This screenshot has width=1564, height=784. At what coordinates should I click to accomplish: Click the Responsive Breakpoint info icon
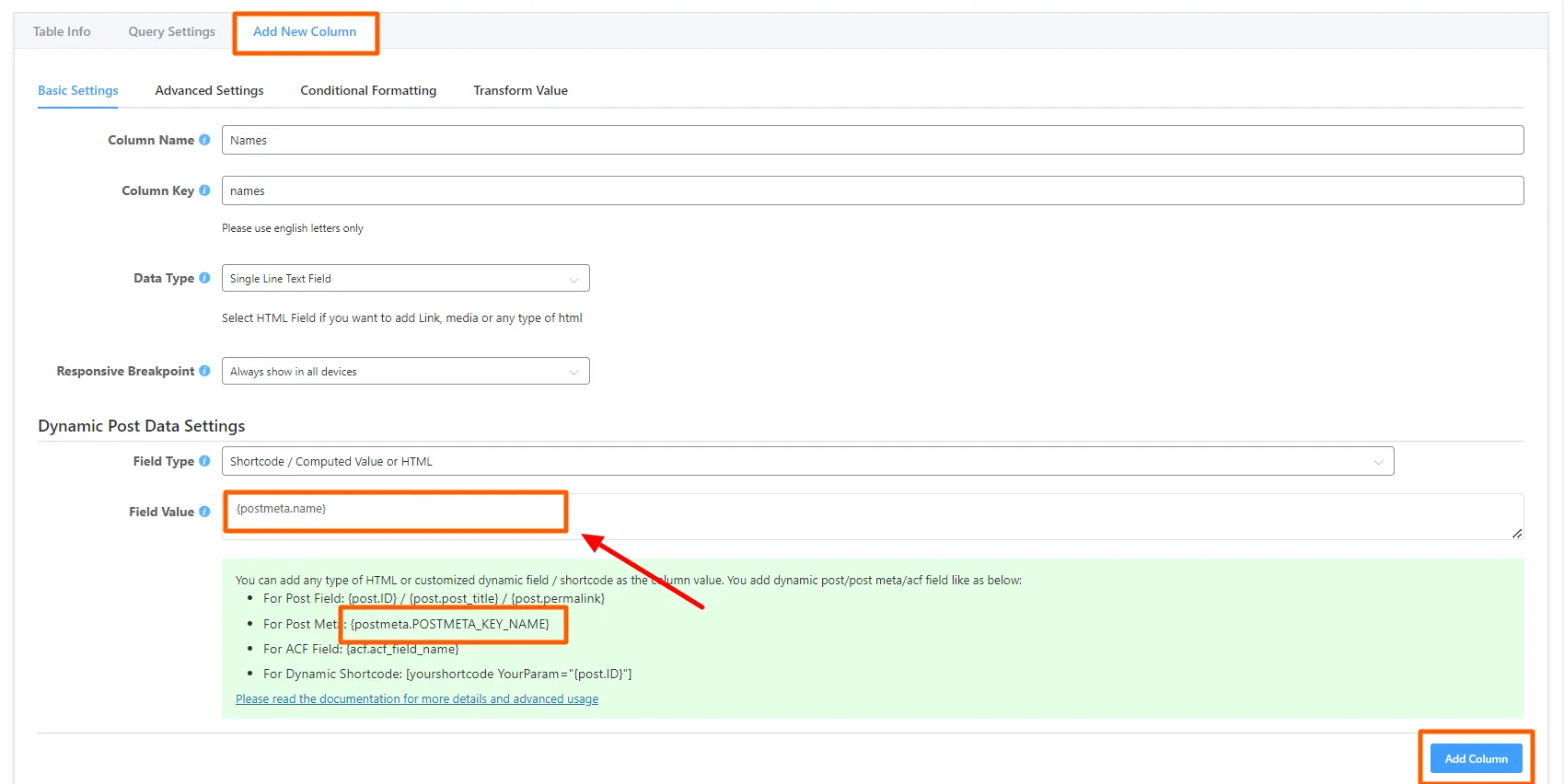[x=204, y=371]
